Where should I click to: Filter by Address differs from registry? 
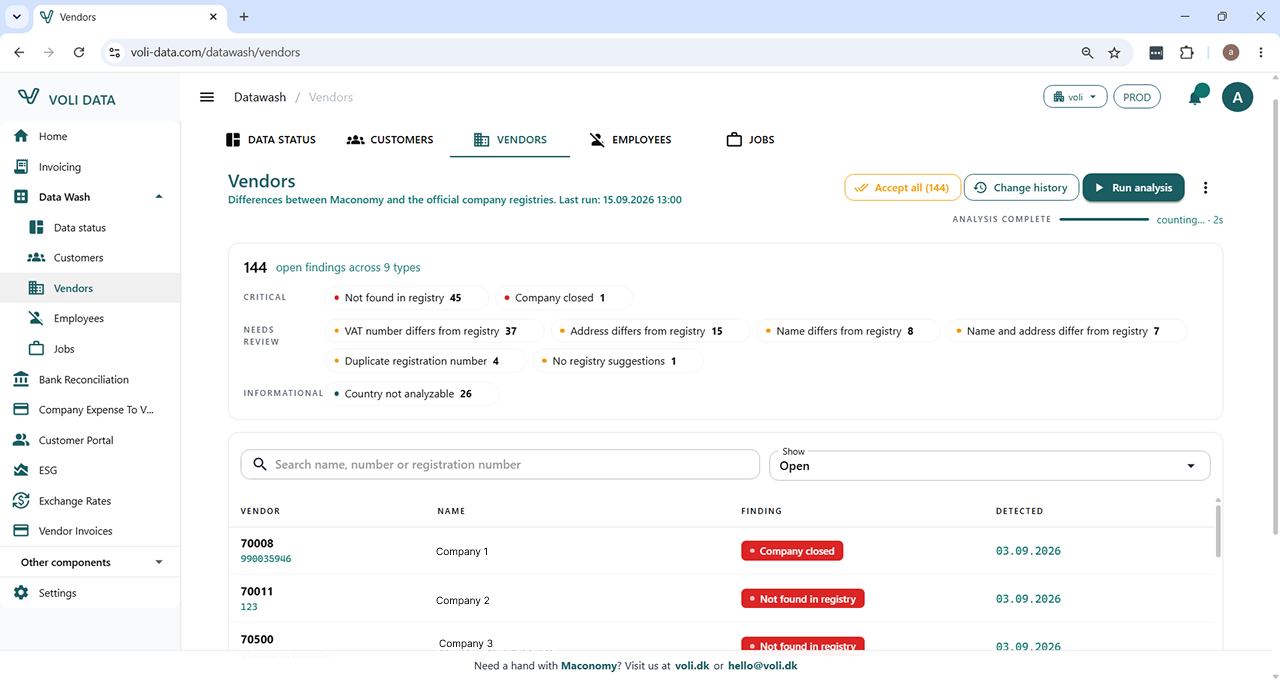(x=650, y=331)
